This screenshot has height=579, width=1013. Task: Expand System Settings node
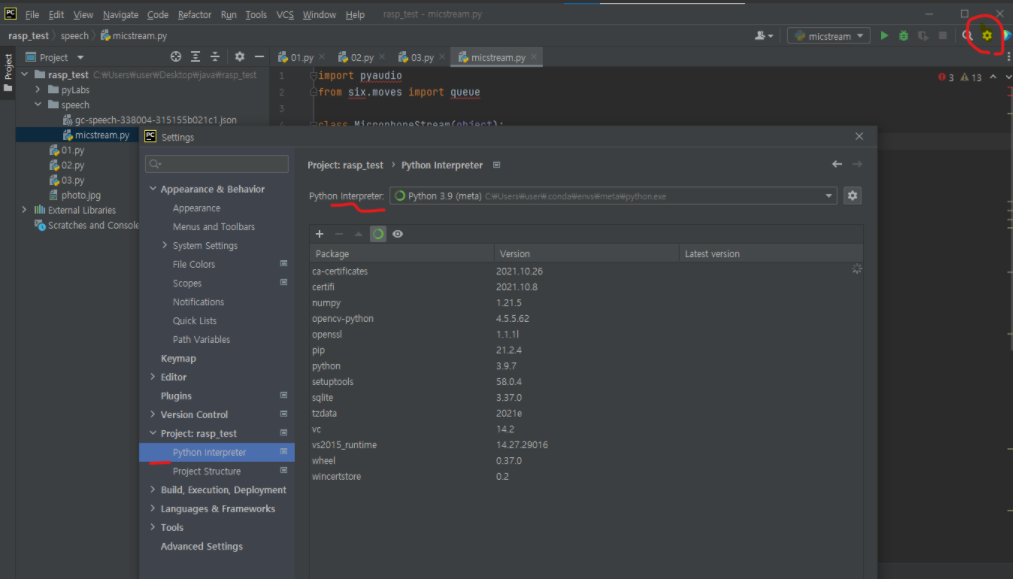coord(165,245)
